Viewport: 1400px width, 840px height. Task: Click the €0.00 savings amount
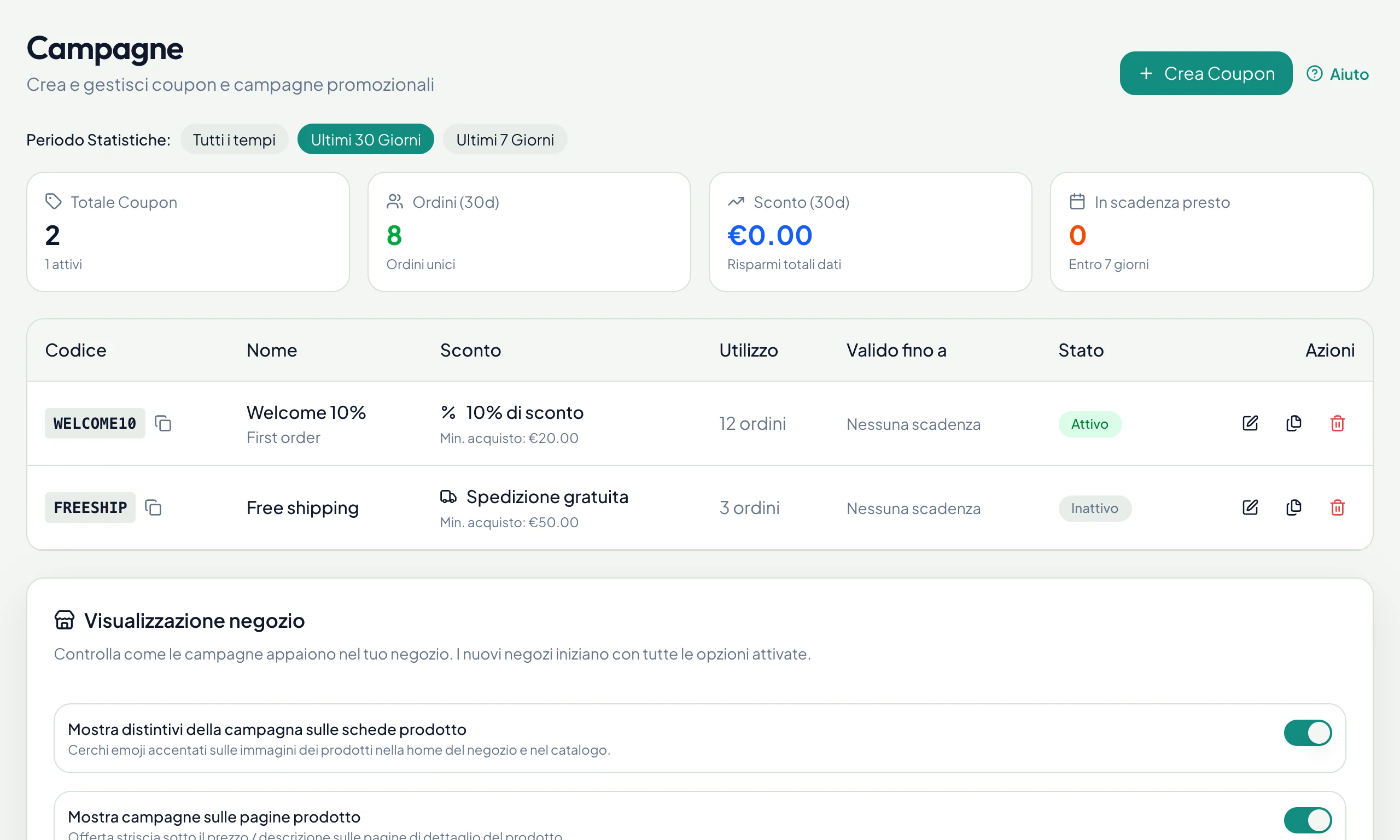[x=769, y=235]
